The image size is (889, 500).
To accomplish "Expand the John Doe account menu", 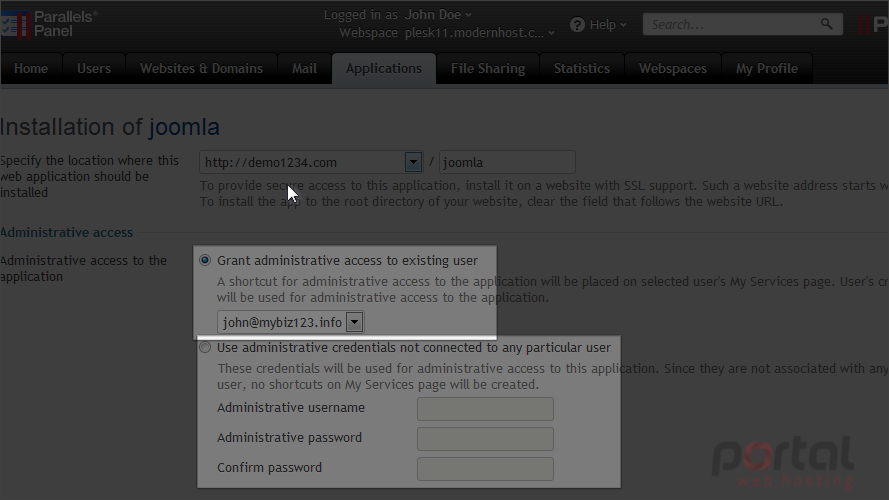I will pos(438,15).
